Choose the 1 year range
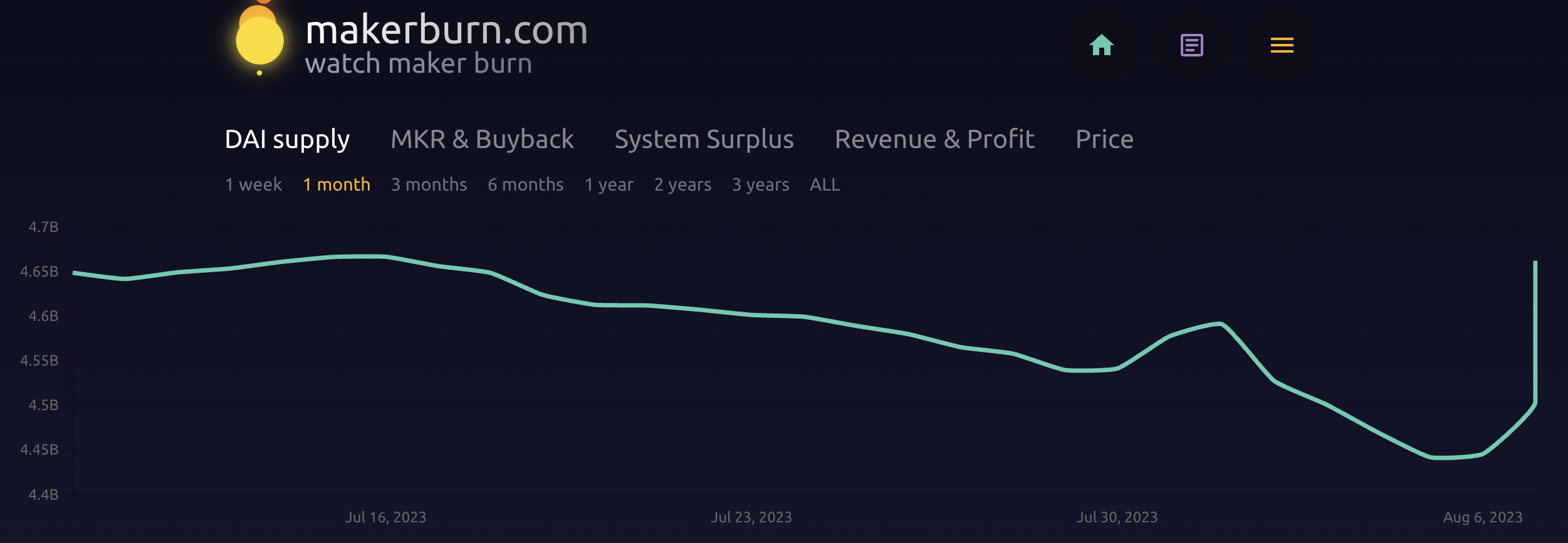The image size is (1568, 543). click(609, 184)
